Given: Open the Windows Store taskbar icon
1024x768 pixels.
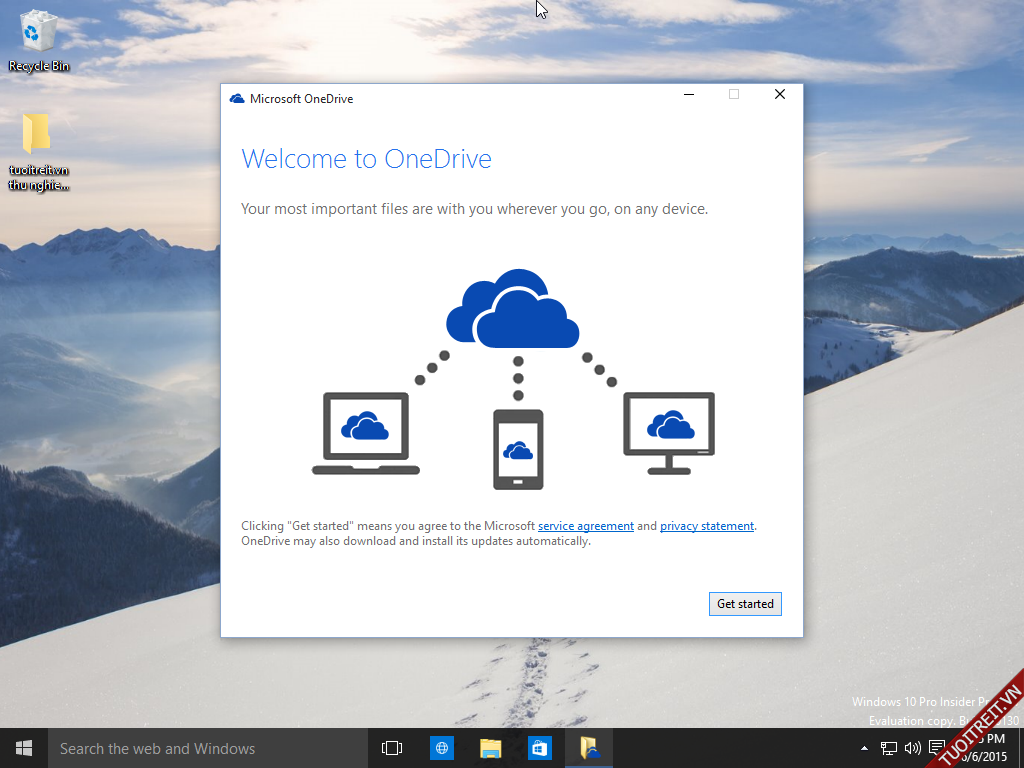Looking at the screenshot, I should [539, 748].
